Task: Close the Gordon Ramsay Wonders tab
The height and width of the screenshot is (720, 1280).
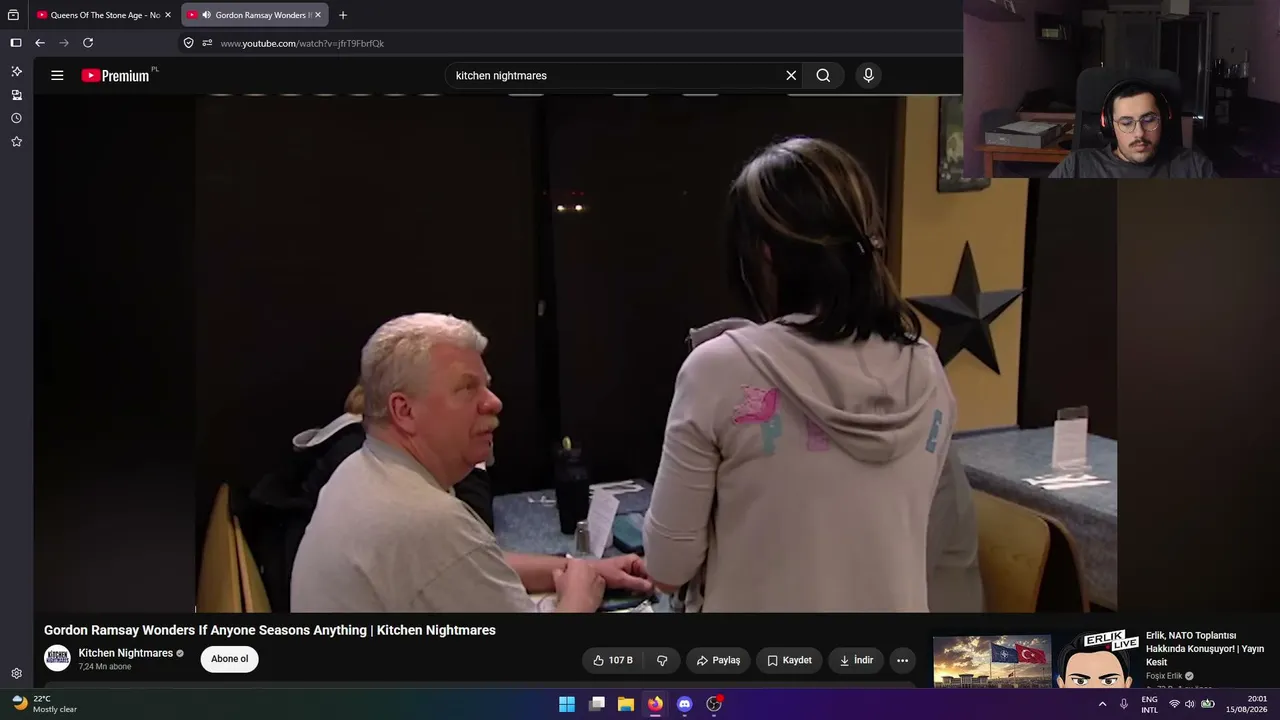Action: click(318, 15)
